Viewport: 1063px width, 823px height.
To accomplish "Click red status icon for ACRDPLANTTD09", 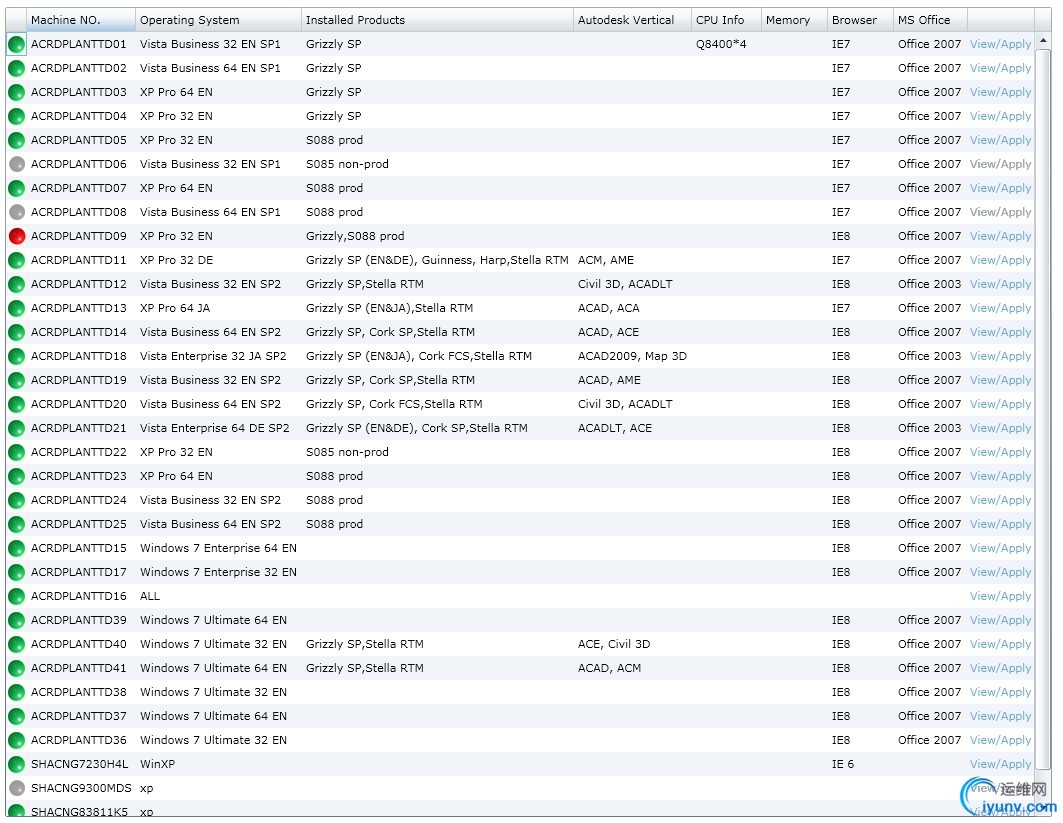I will tap(16, 237).
